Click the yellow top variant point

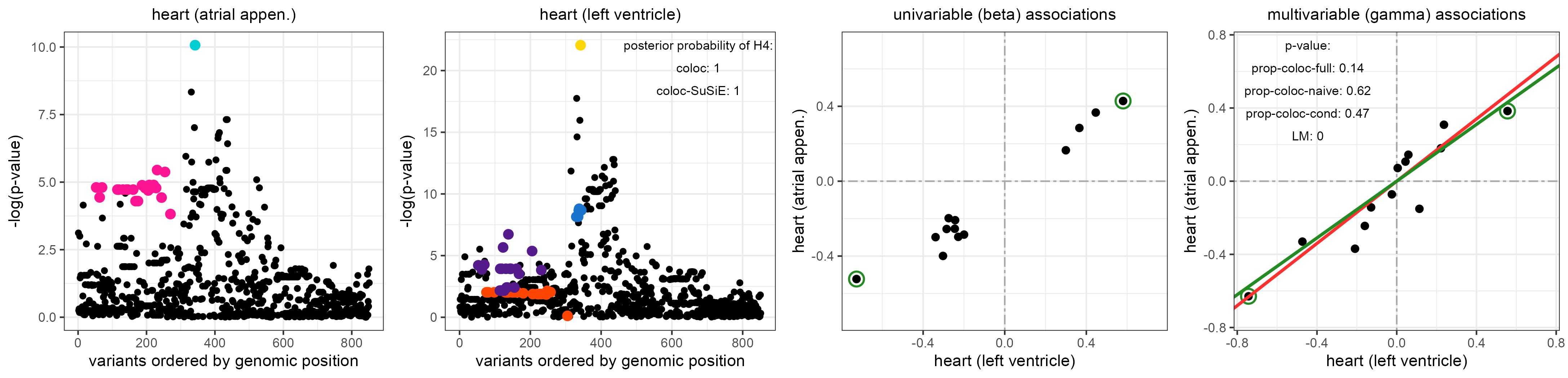[x=580, y=45]
